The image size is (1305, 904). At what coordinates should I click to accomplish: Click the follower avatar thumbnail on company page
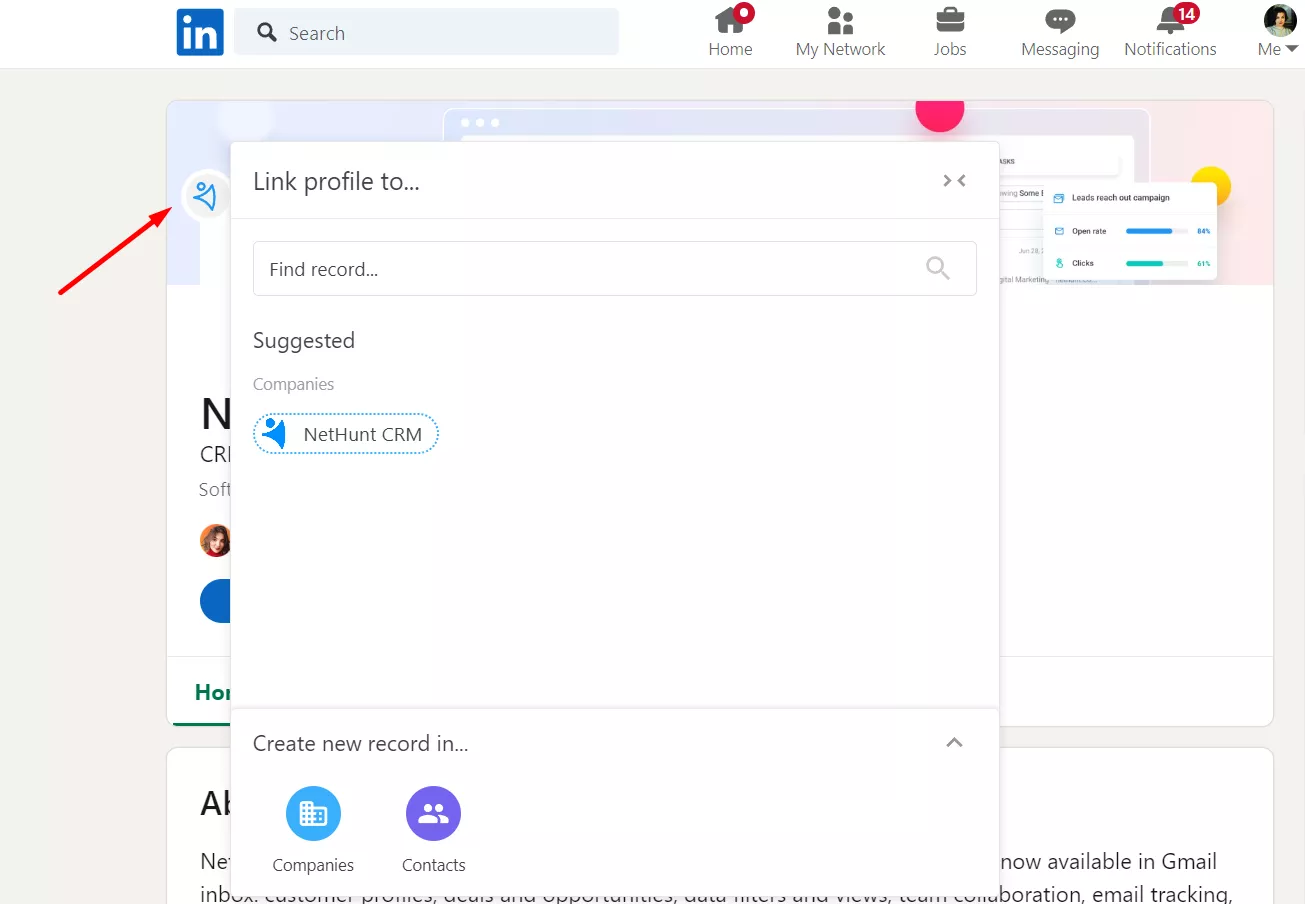coord(215,540)
